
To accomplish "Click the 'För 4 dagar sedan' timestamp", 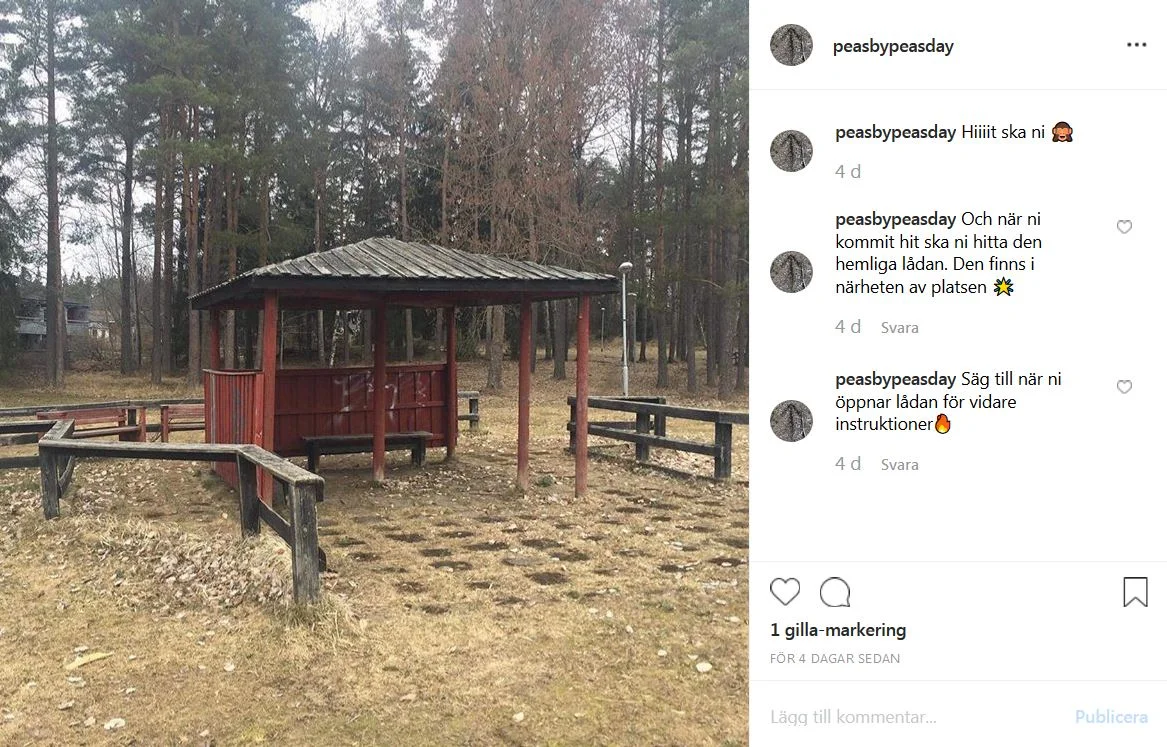I will [835, 658].
